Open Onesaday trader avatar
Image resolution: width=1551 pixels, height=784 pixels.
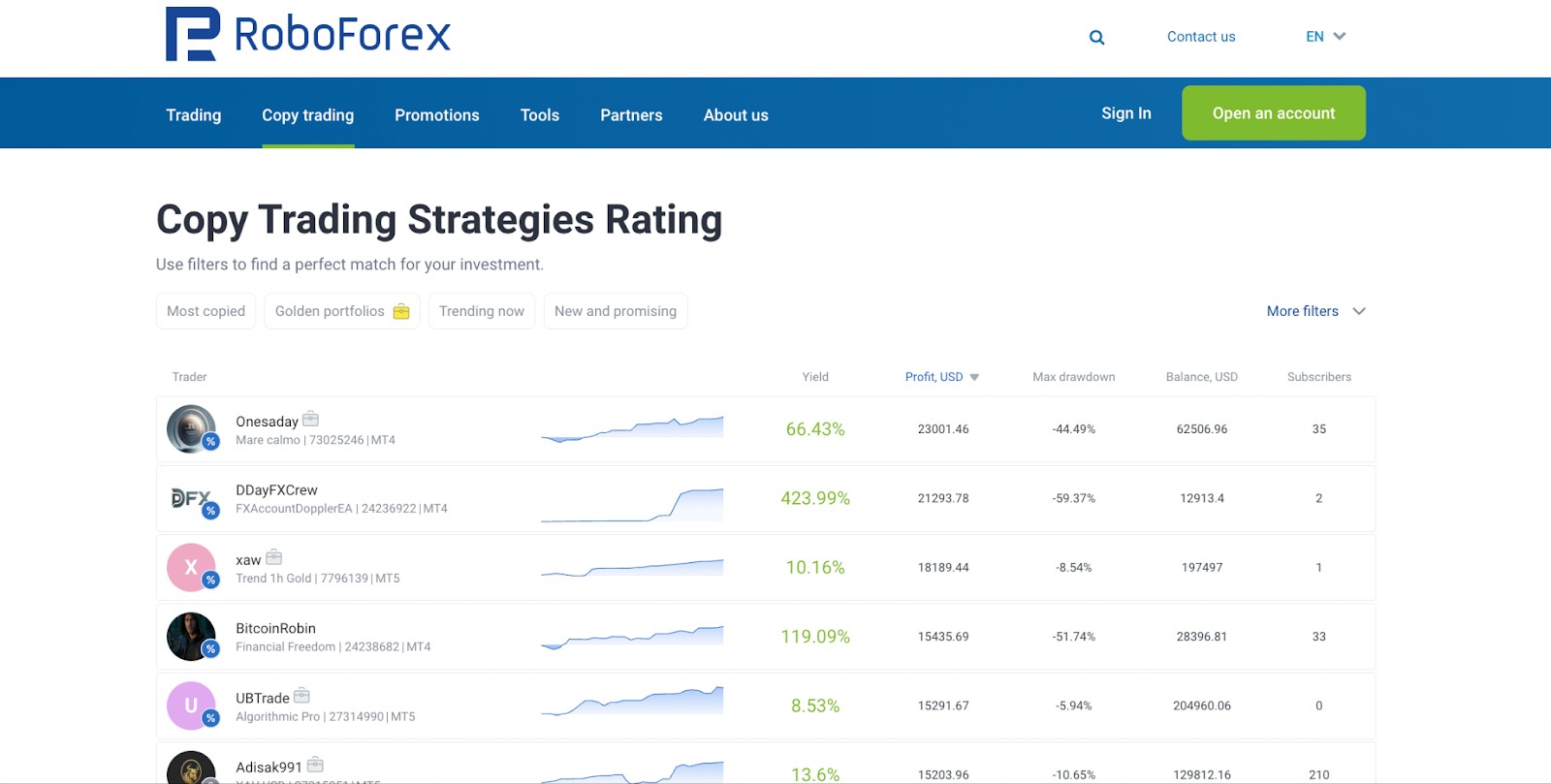pyautogui.click(x=191, y=429)
